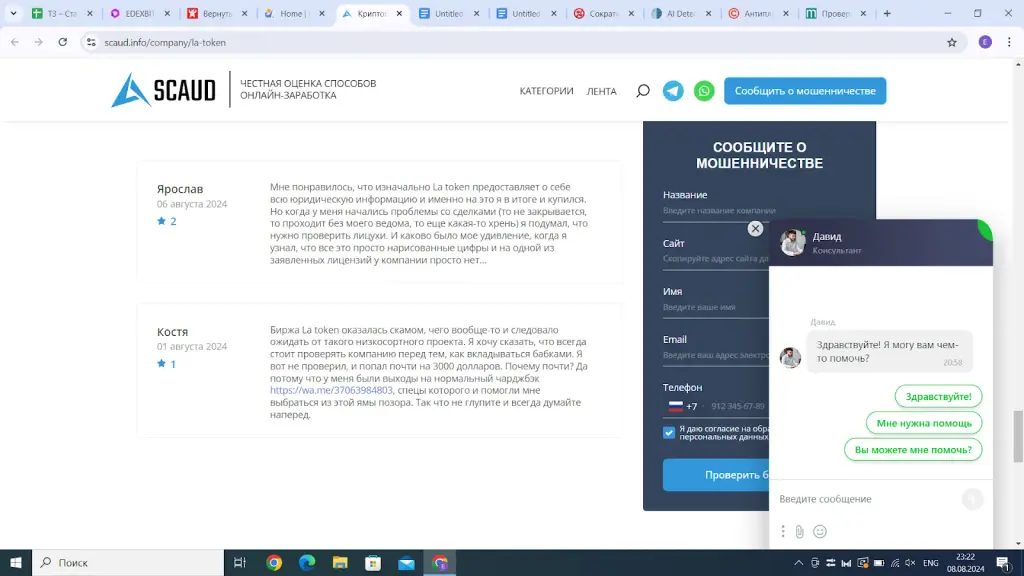Click the Email input field

click(x=716, y=355)
